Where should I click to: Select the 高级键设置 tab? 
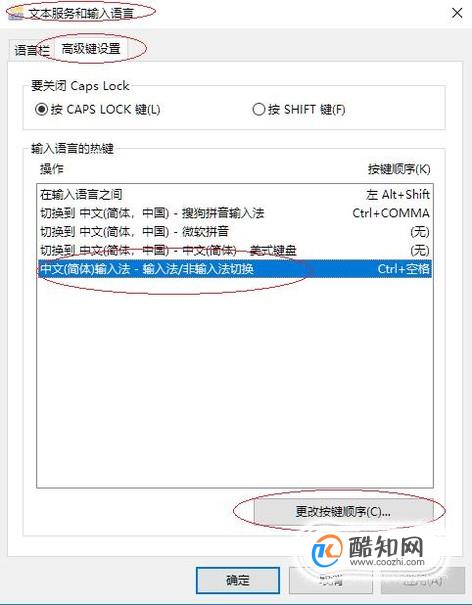tap(91, 49)
